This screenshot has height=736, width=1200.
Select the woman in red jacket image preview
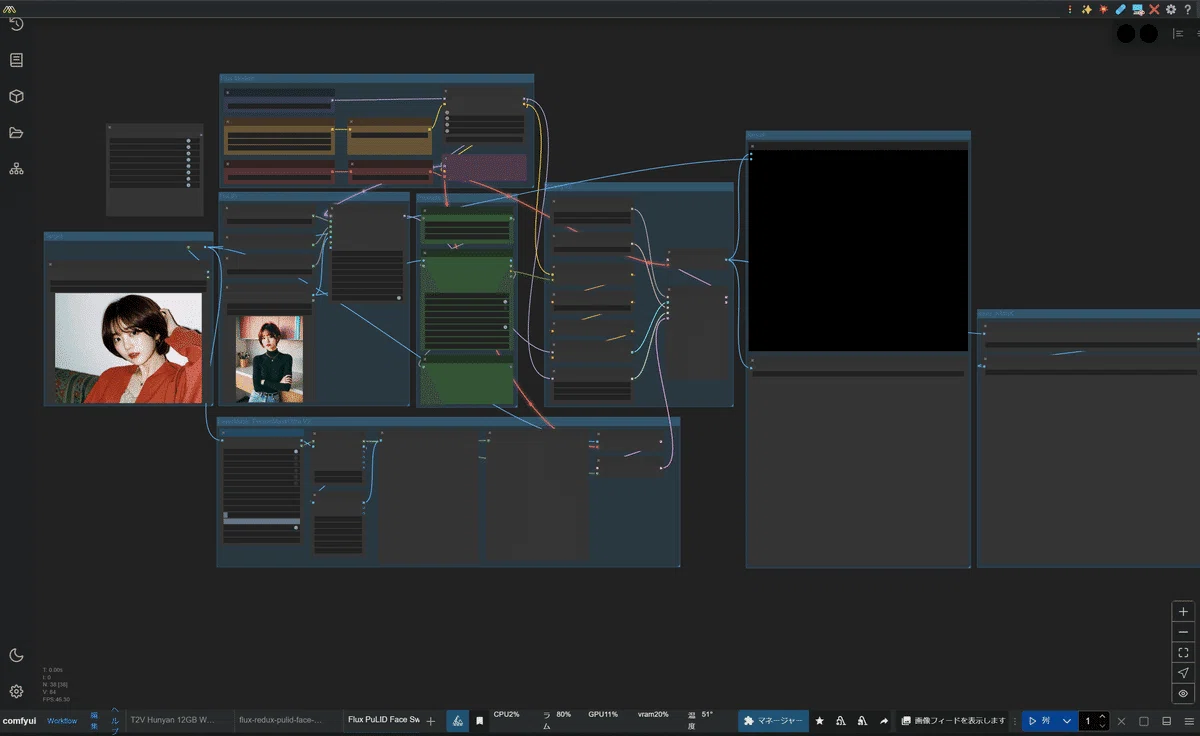[x=128, y=347]
